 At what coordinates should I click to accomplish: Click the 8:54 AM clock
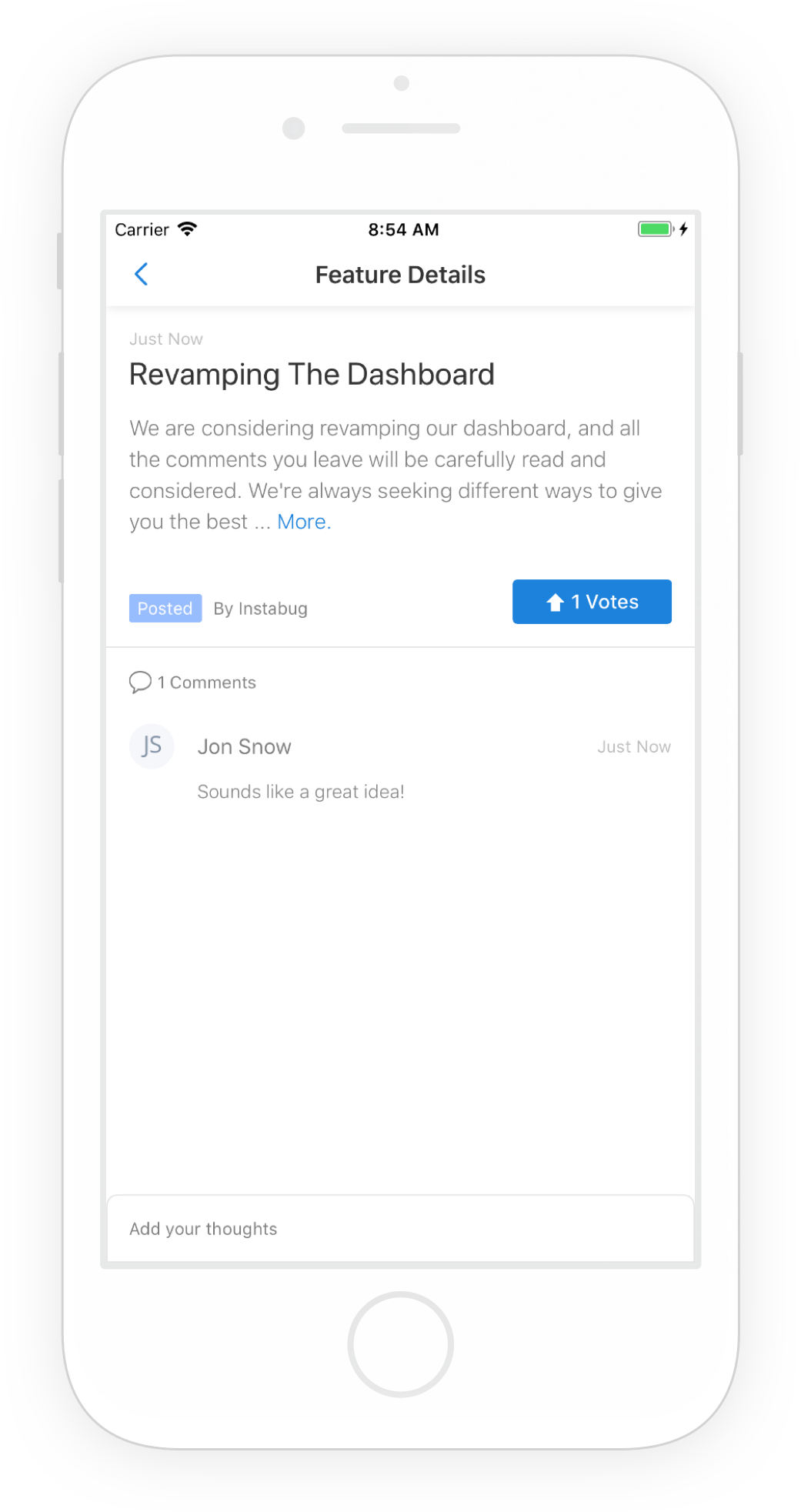(x=403, y=229)
